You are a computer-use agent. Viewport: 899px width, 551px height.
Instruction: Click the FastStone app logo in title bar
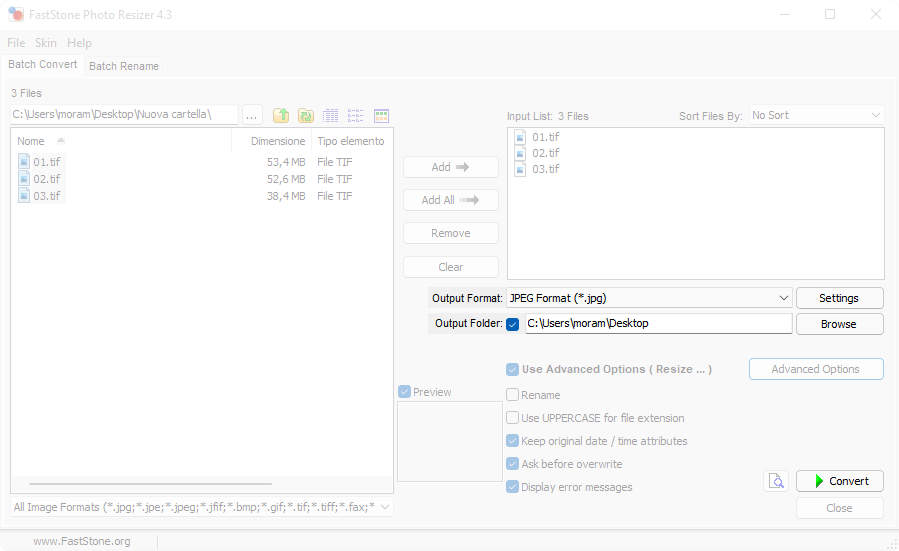(x=16, y=14)
